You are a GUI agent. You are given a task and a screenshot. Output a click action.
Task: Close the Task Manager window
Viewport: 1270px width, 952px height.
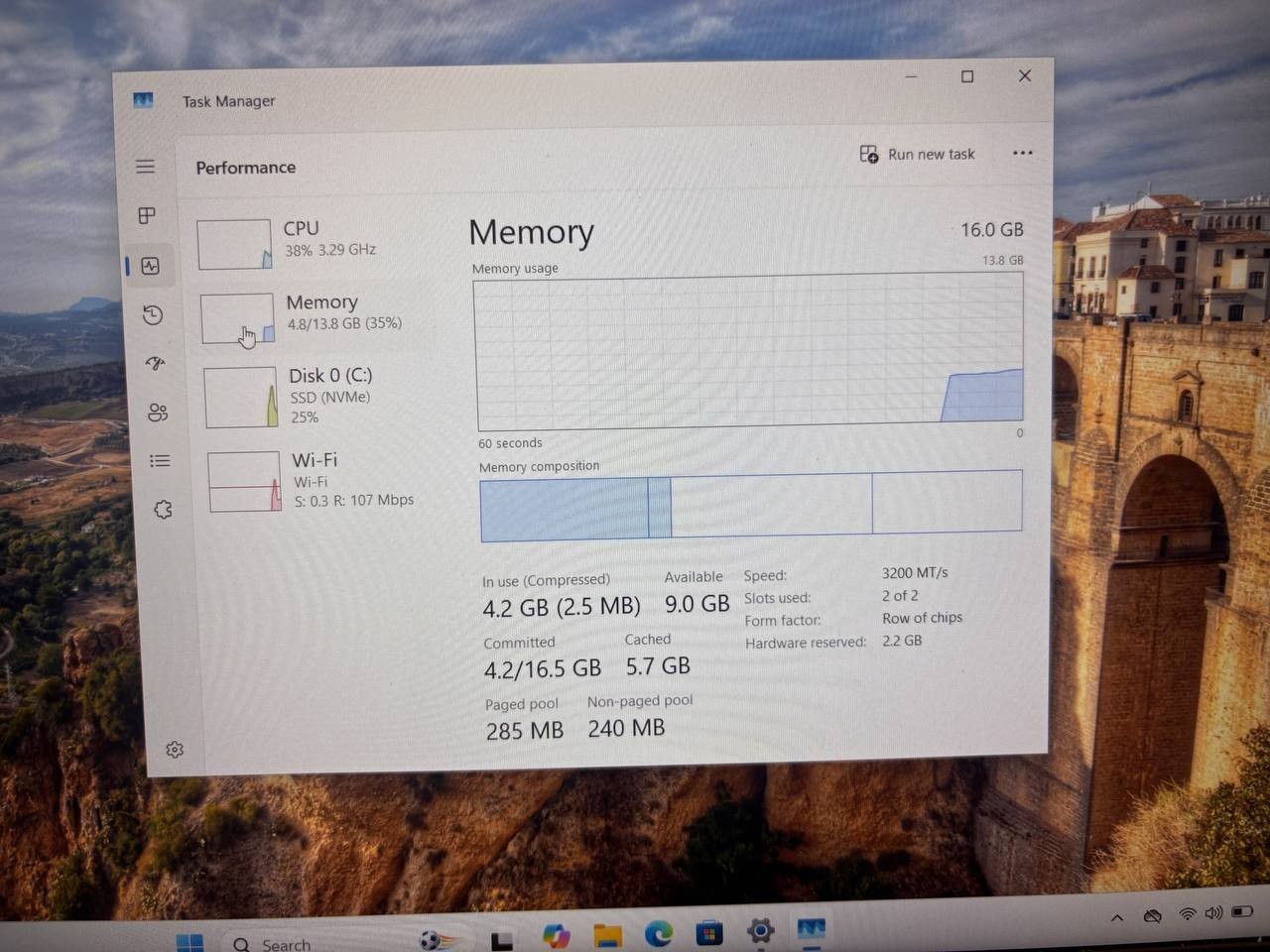(x=1025, y=75)
